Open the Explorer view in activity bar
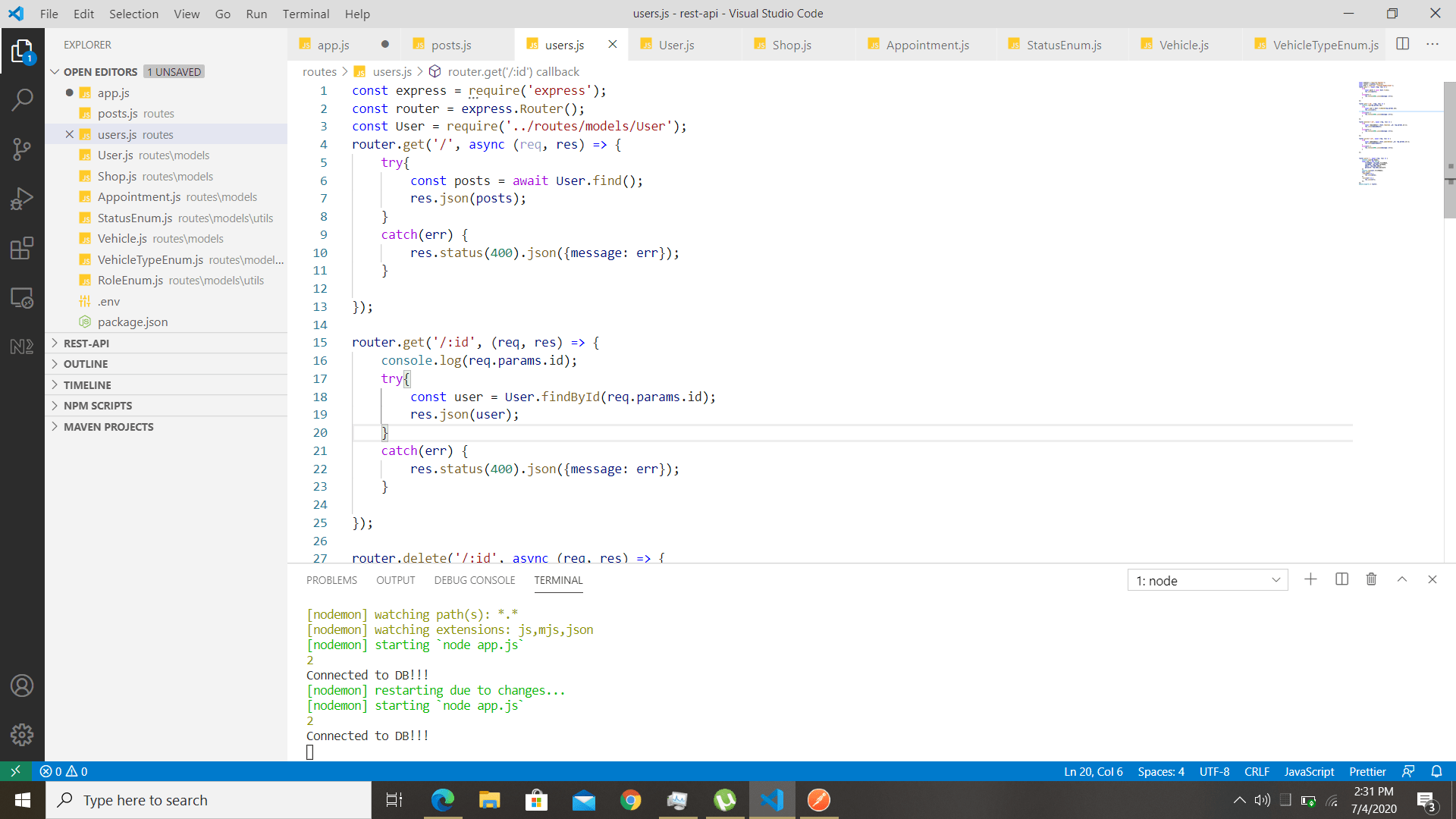Image resolution: width=1456 pixels, height=819 pixels. tap(22, 52)
